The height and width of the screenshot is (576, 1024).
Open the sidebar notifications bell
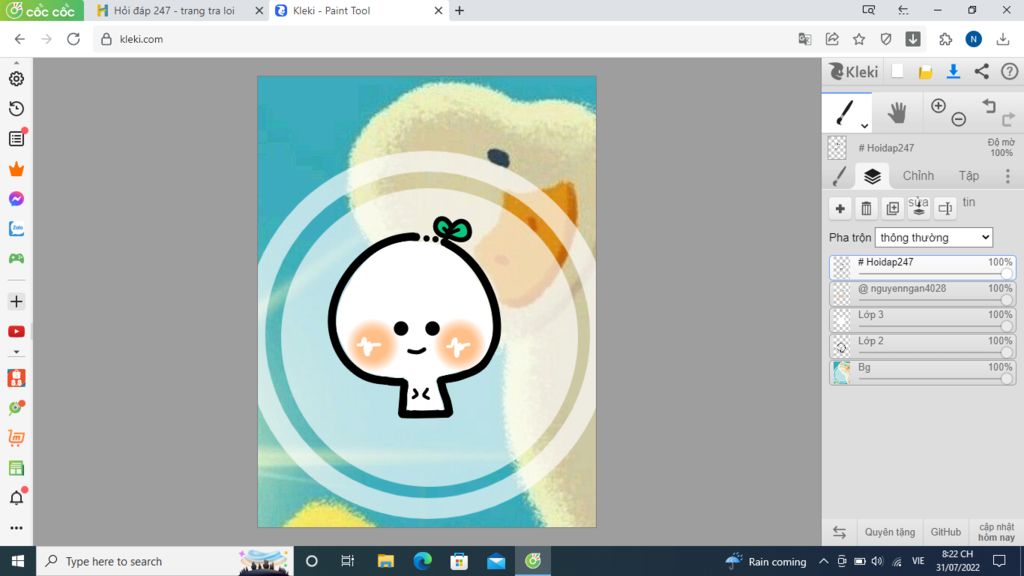[16, 498]
